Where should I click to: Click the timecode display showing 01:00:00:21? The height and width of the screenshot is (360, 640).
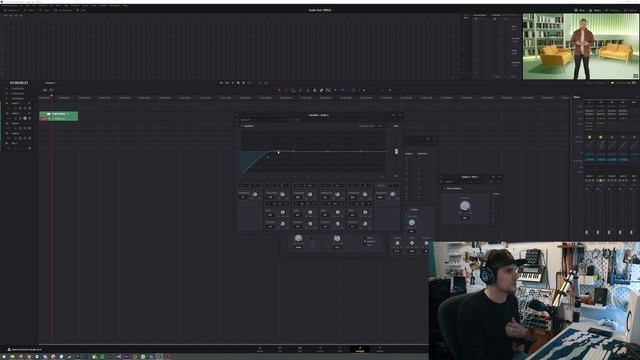pyautogui.click(x=19, y=83)
